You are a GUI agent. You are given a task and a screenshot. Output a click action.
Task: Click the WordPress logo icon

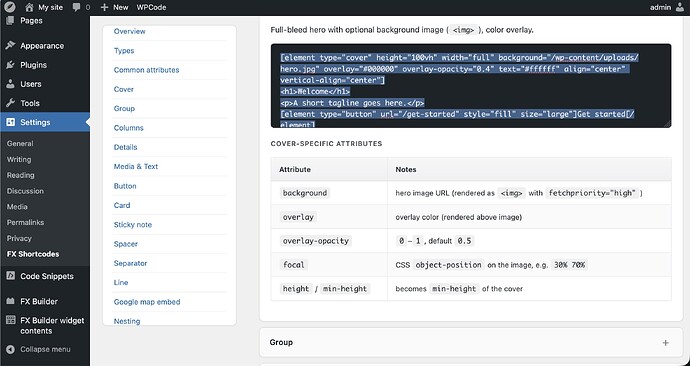click(10, 7)
